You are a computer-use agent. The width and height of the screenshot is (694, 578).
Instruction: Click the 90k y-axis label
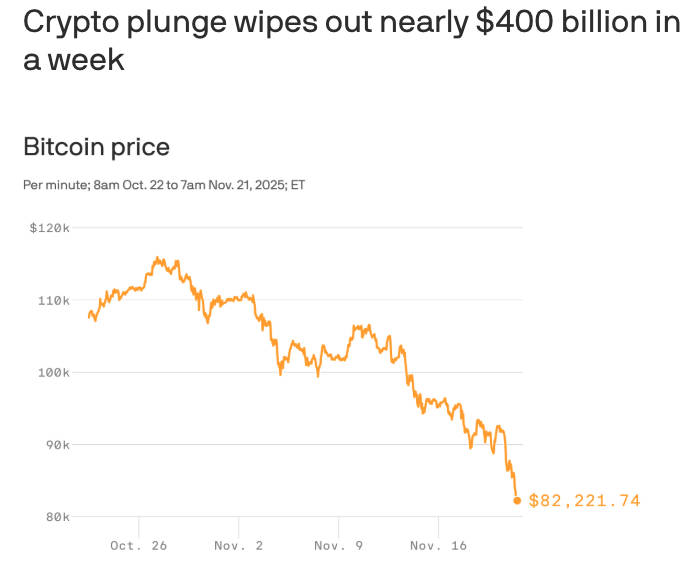point(56,444)
